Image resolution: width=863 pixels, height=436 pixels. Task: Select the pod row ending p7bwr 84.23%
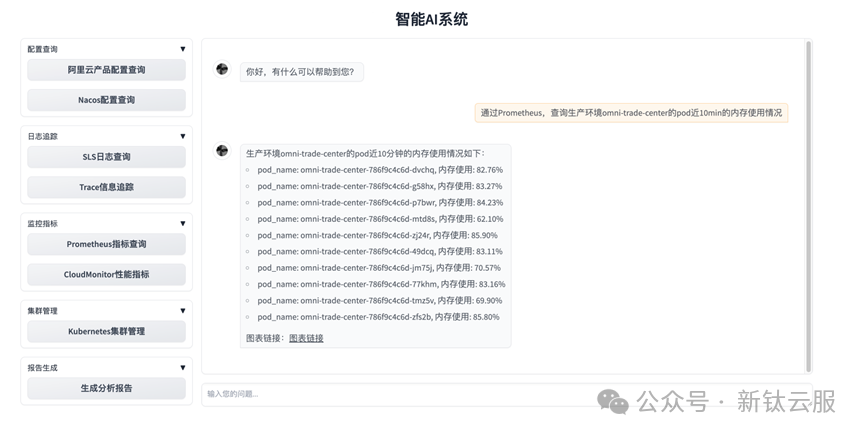380,203
